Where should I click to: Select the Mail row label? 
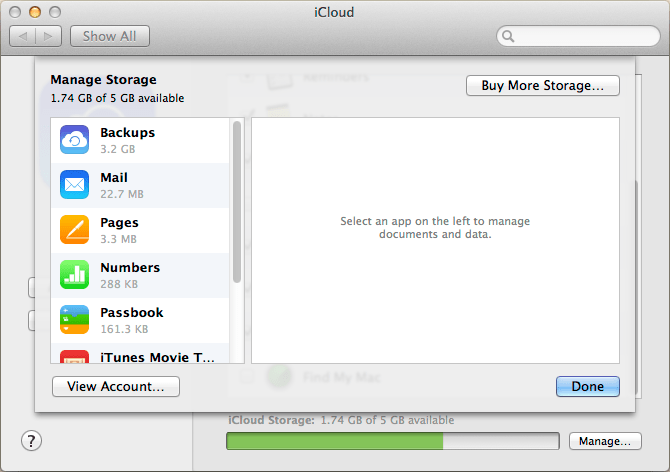click(114, 178)
